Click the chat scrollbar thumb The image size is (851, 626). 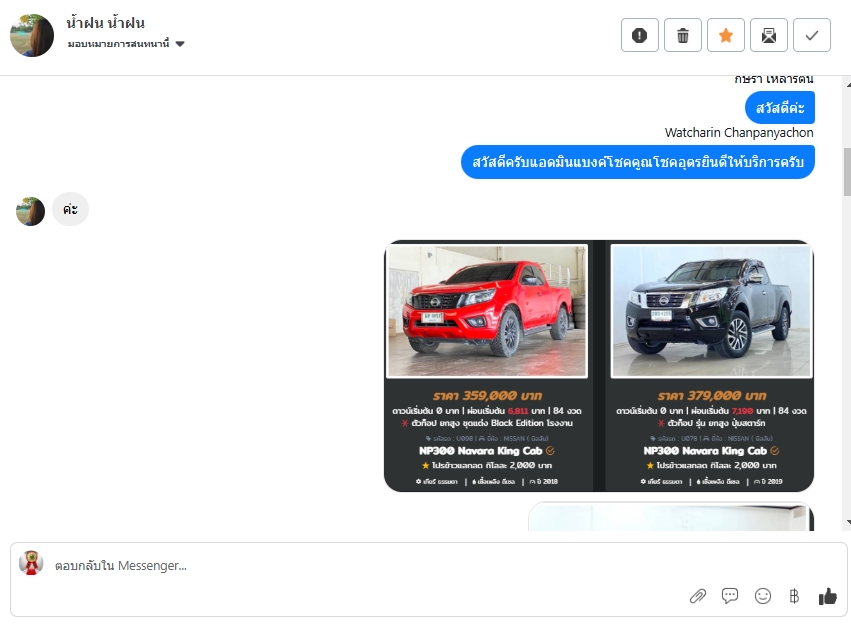(847, 172)
